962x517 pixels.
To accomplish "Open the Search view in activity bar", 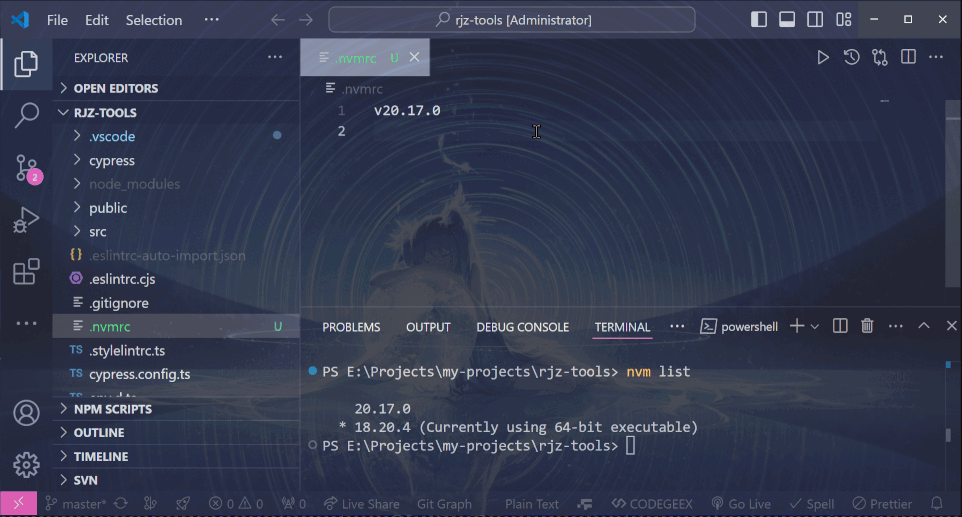I will pyautogui.click(x=26, y=115).
